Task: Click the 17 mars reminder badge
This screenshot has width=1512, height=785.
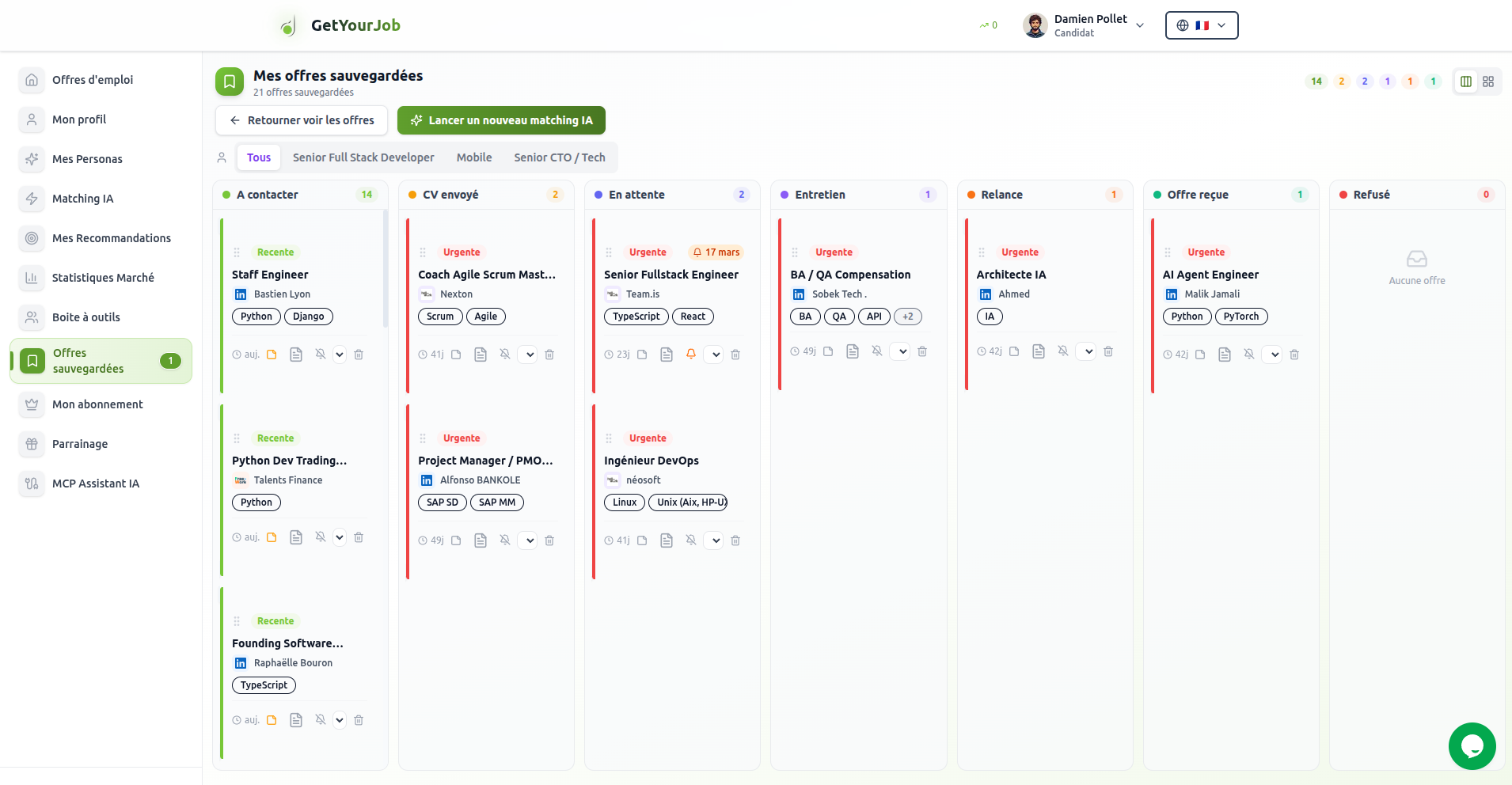Action: pos(716,252)
